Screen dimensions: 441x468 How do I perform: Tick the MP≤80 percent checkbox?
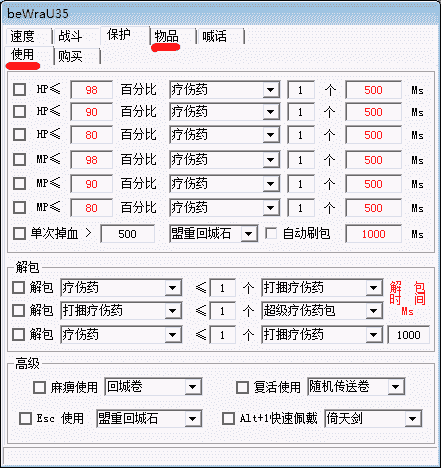pyautogui.click(x=19, y=208)
